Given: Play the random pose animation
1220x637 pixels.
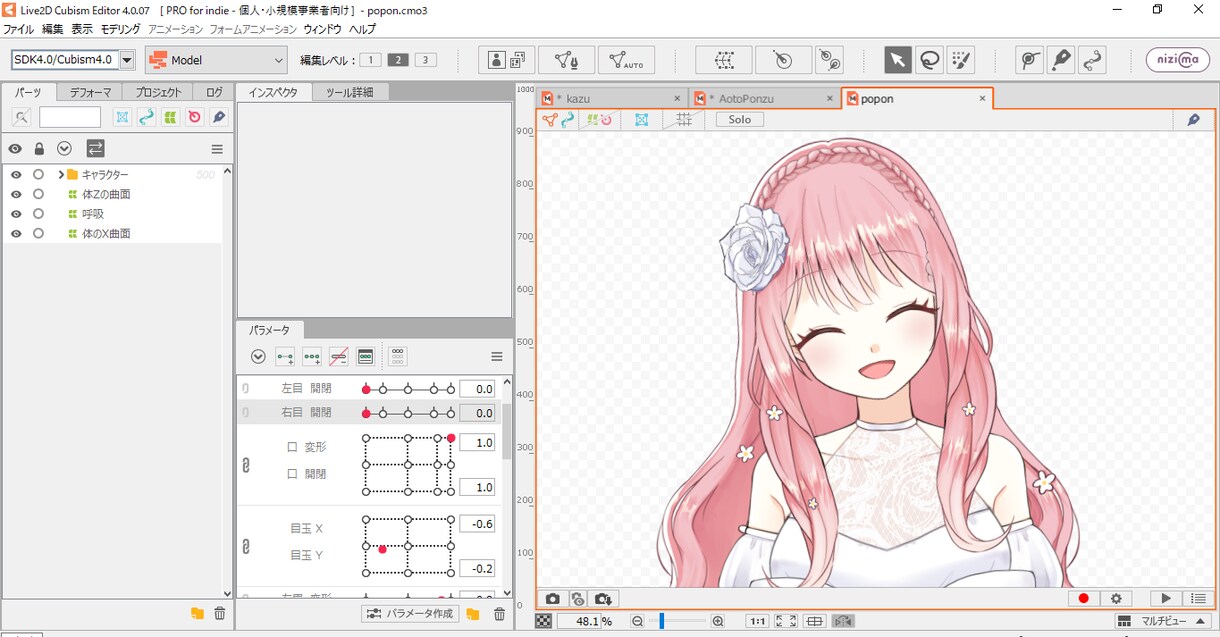Looking at the screenshot, I should (x=1166, y=599).
